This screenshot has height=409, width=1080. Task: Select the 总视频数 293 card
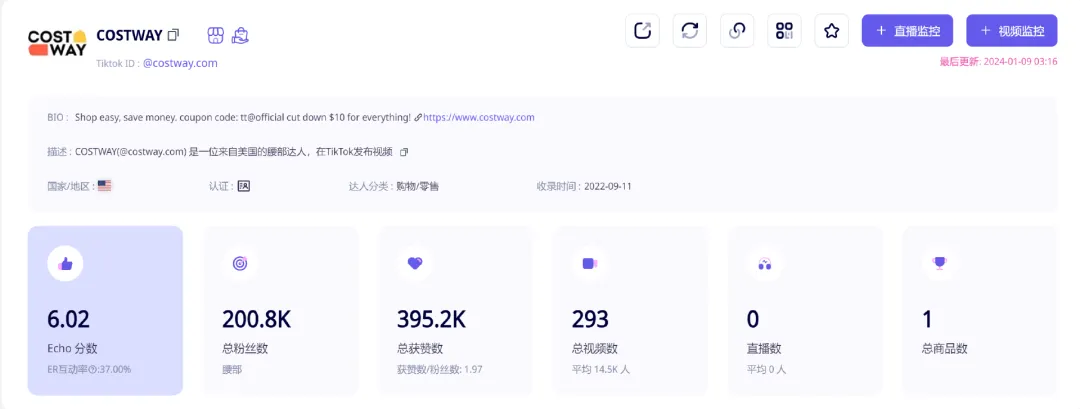pyautogui.click(x=630, y=311)
